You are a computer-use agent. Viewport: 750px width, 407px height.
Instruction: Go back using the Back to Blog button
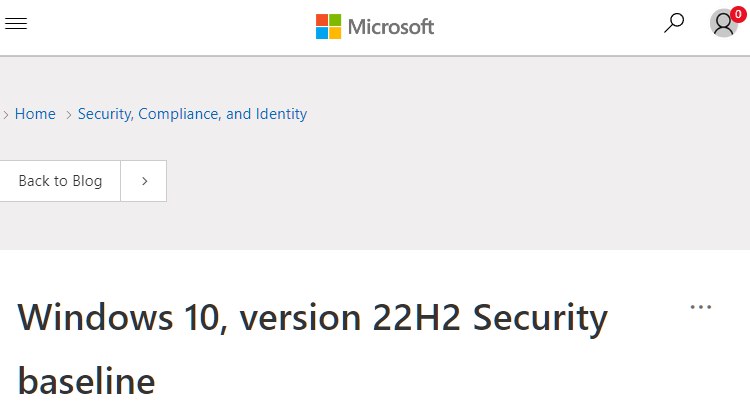coord(60,181)
